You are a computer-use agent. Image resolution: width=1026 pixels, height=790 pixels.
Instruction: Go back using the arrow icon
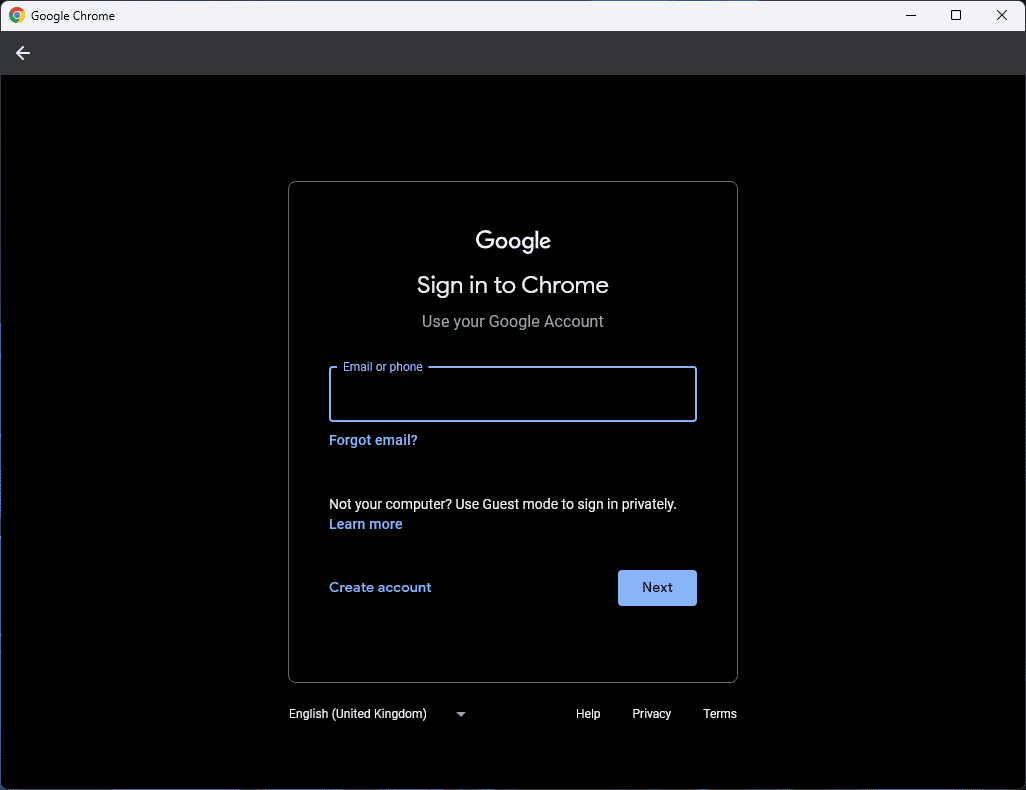point(23,53)
